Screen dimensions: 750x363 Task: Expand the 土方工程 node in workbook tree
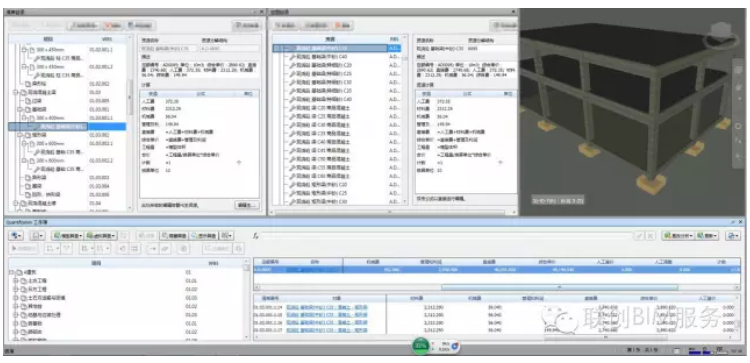pyautogui.click(x=16, y=281)
